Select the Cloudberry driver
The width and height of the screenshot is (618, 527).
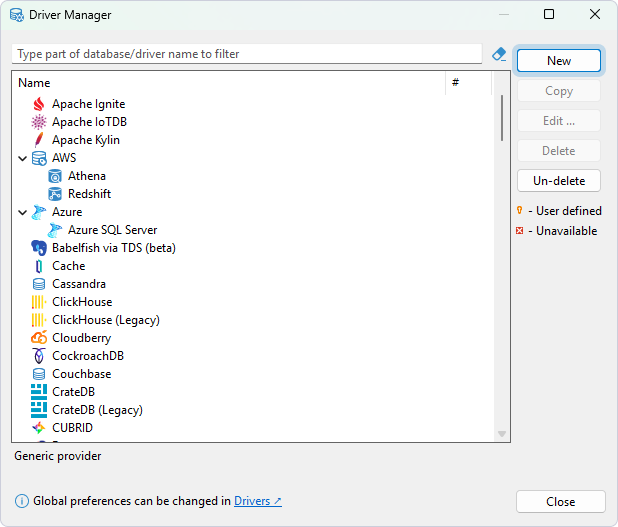[82, 338]
